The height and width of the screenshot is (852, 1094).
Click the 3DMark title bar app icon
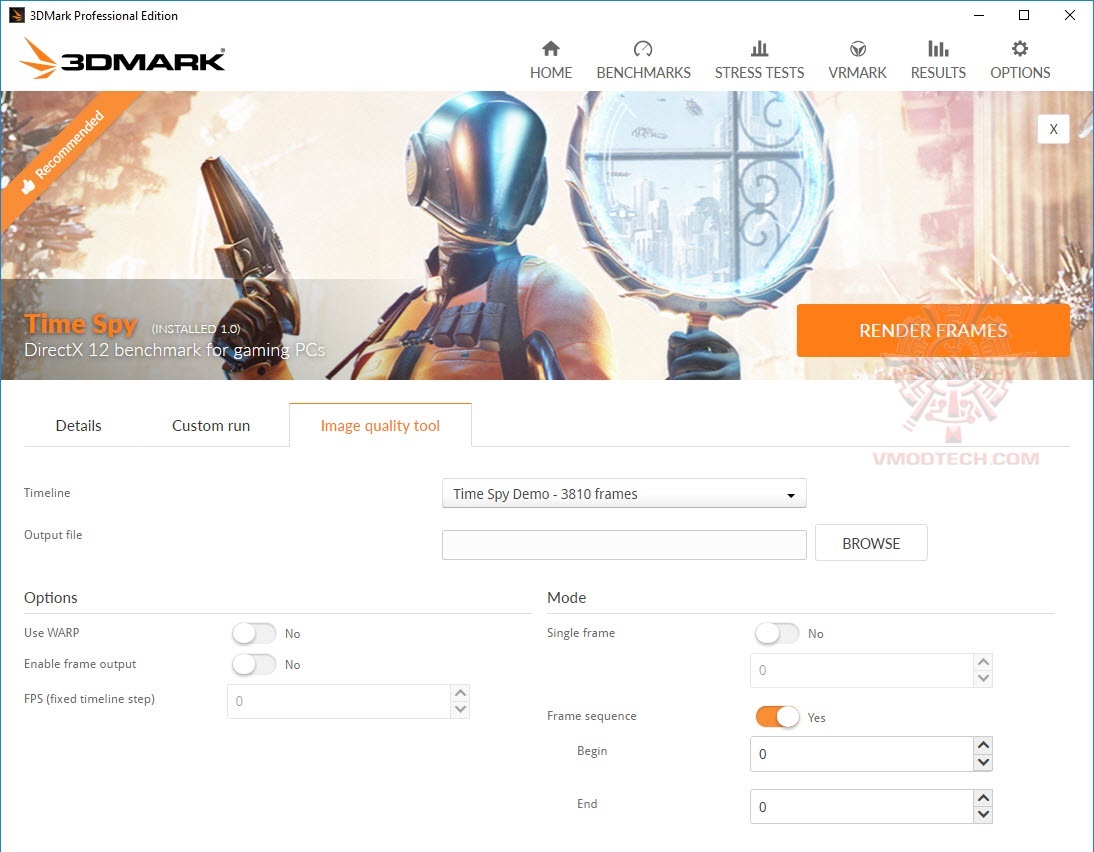click(x=17, y=15)
